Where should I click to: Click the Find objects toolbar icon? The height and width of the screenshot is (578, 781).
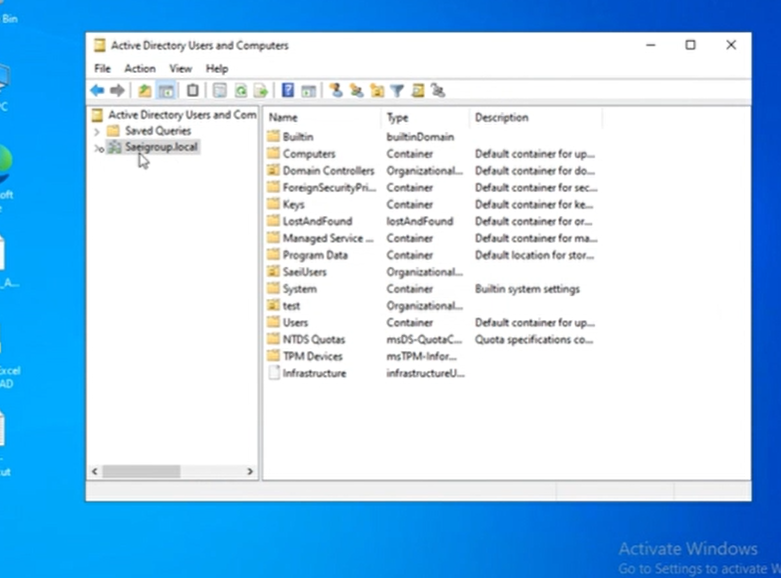[418, 90]
